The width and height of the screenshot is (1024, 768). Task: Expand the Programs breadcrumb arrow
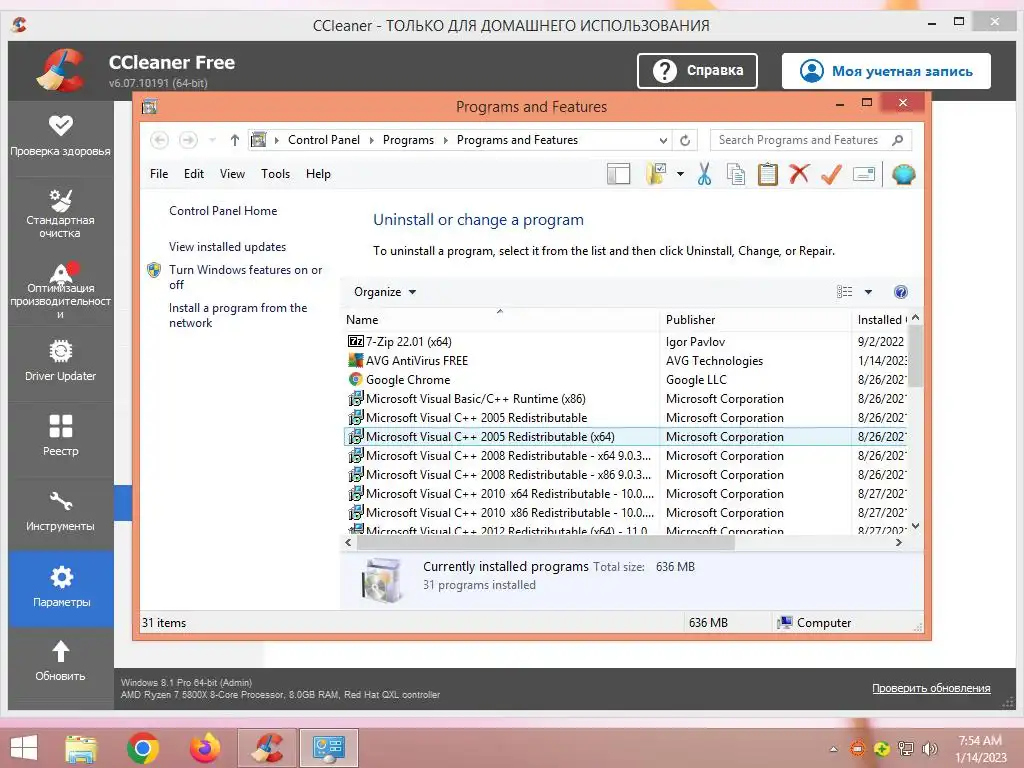point(446,140)
